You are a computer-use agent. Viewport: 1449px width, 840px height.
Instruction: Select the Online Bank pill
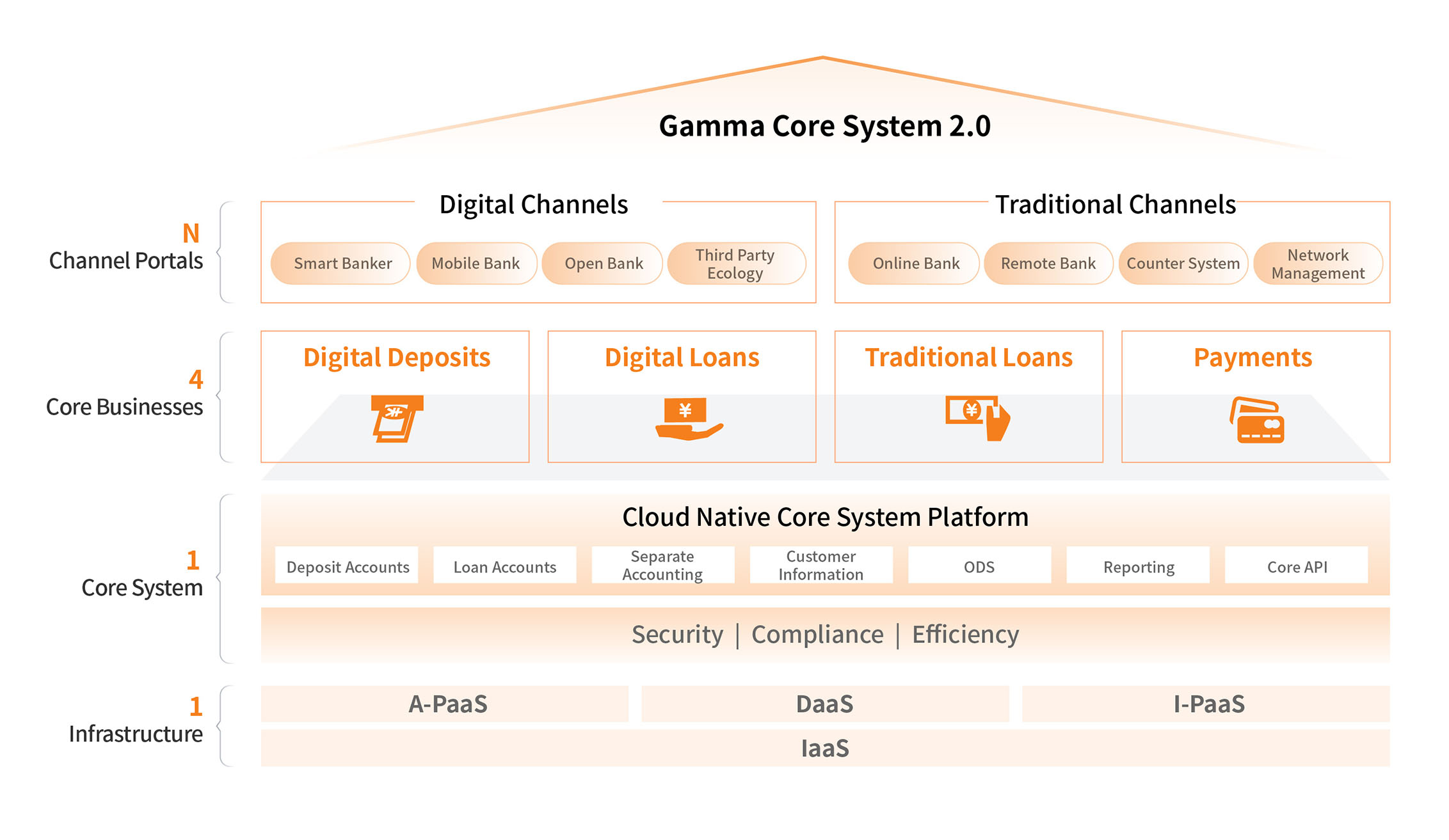click(915, 264)
